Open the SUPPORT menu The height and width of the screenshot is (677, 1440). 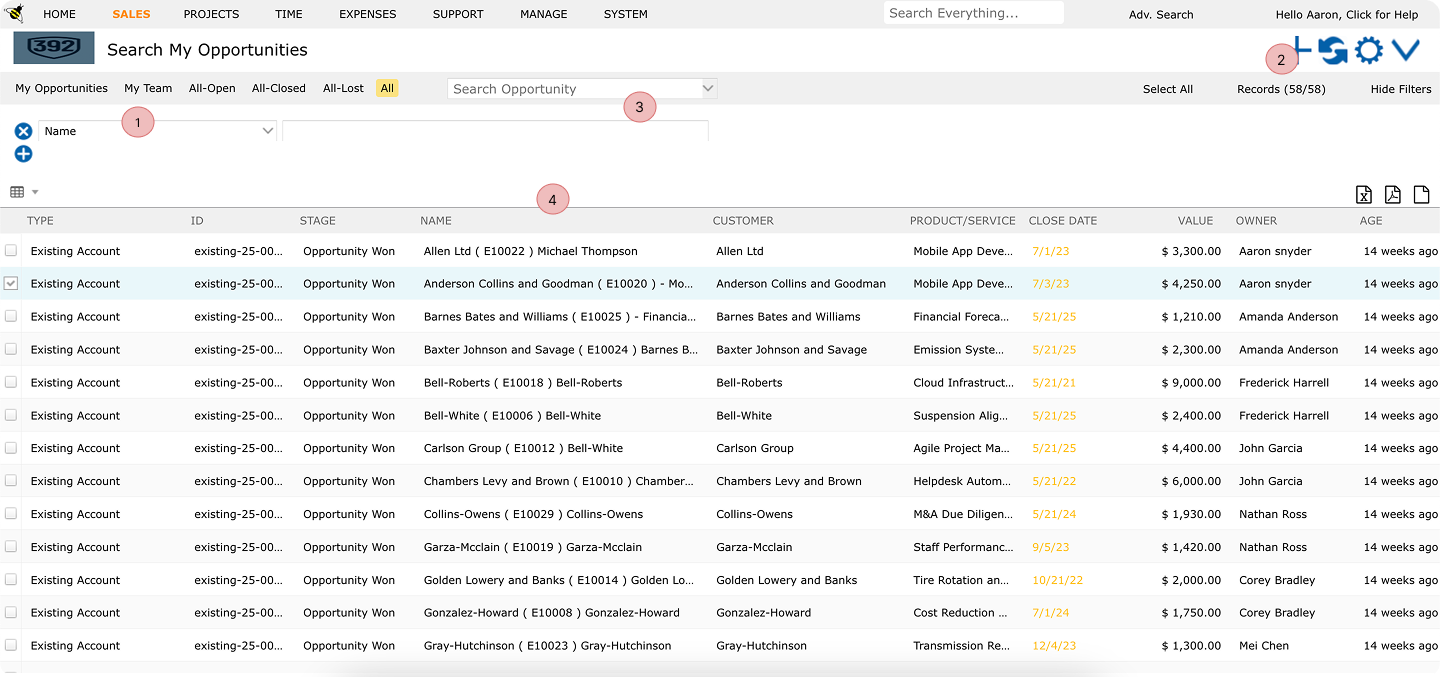(458, 14)
